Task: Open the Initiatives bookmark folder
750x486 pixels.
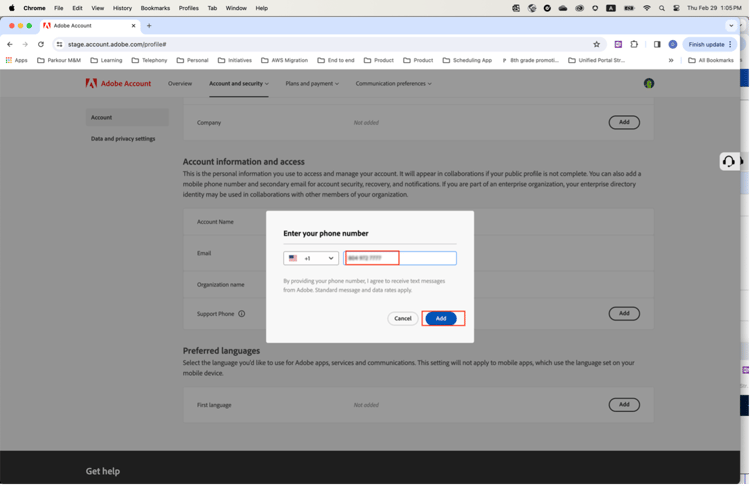Action: pyautogui.click(x=234, y=61)
